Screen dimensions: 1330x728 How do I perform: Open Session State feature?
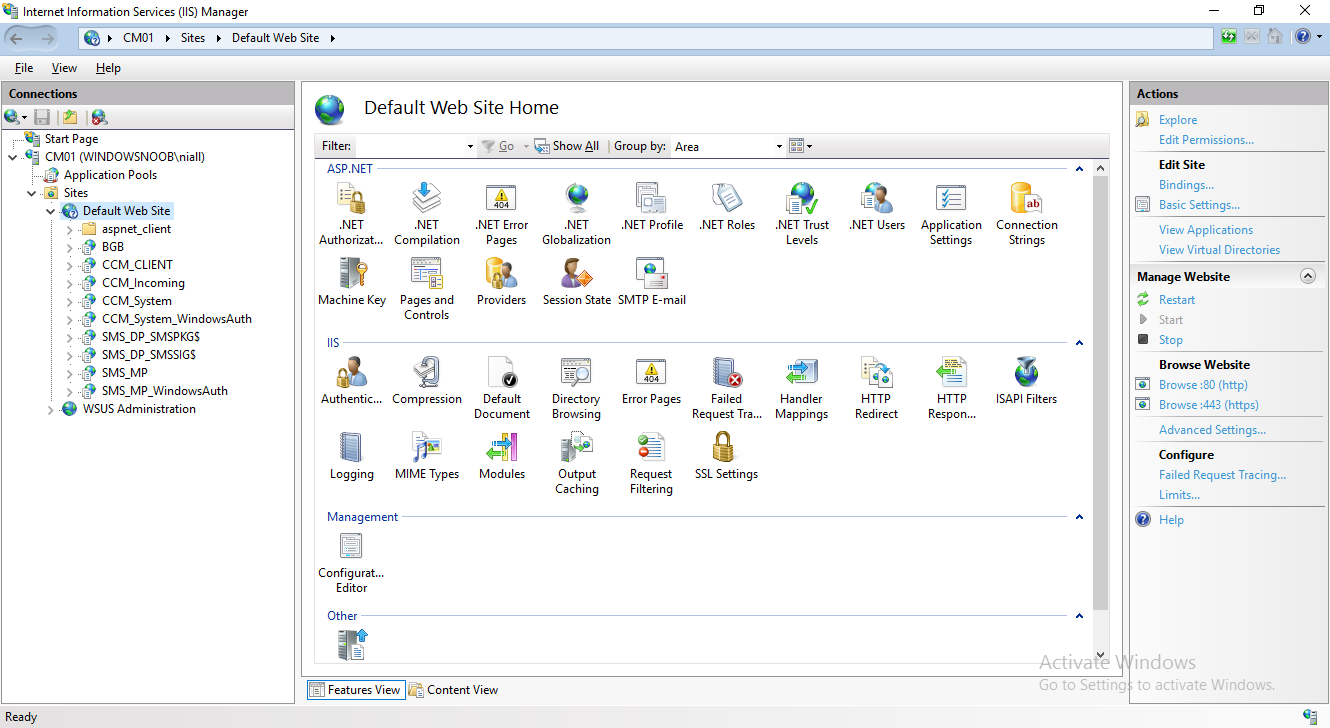pos(577,282)
